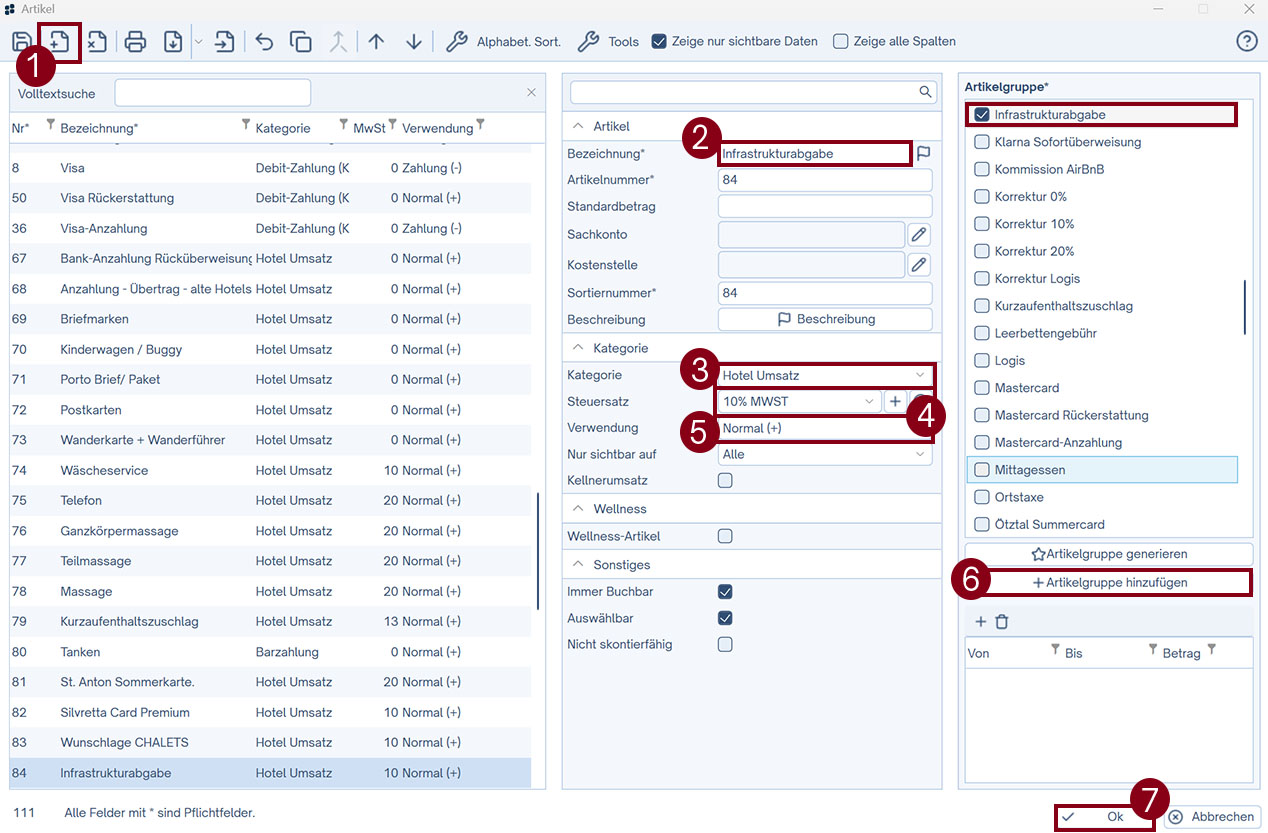
Task: Open the help question mark icon
Action: point(1246,41)
